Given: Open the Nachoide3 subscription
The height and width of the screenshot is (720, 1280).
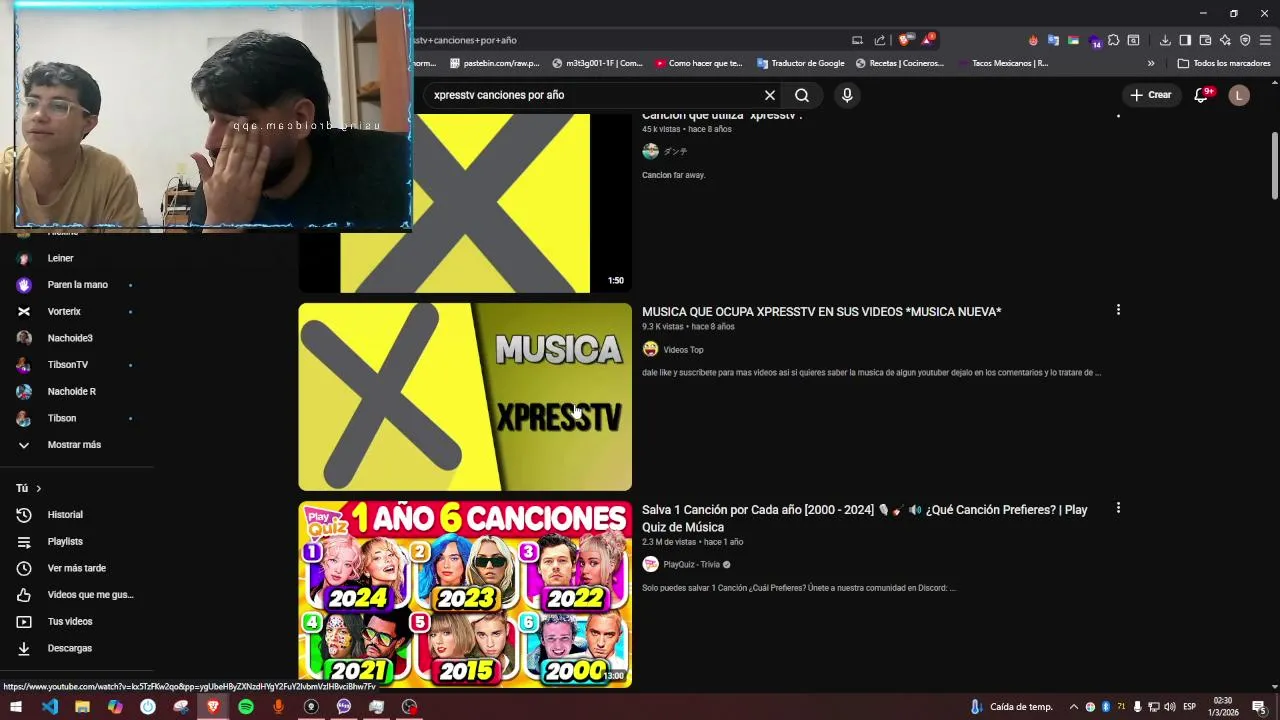Looking at the screenshot, I should (x=70, y=338).
